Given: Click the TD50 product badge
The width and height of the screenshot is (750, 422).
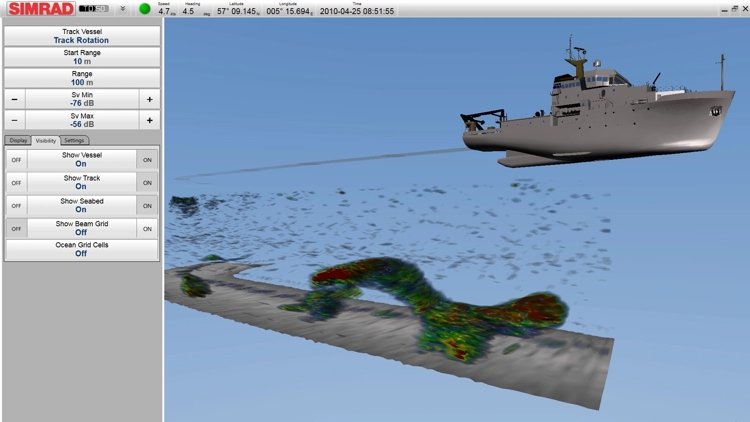Looking at the screenshot, I should pyautogui.click(x=95, y=10).
